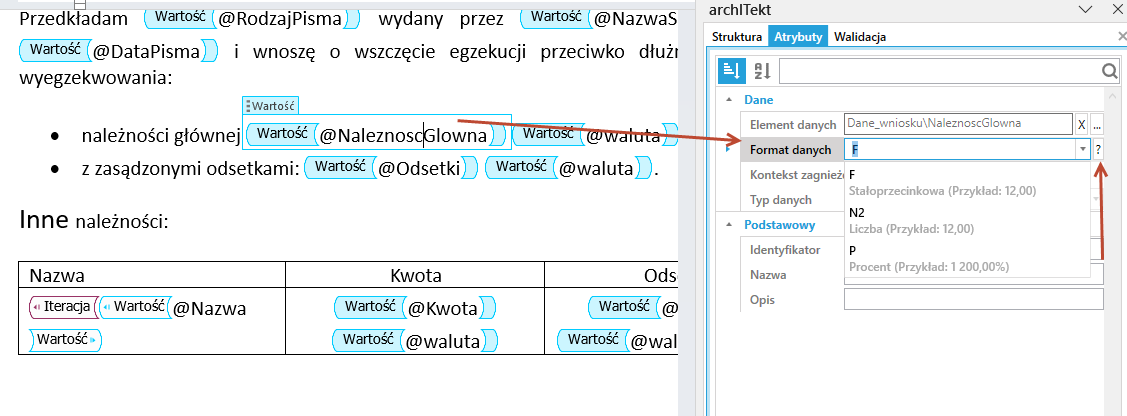
Task: Collapse the Dane section
Action: tap(729, 100)
